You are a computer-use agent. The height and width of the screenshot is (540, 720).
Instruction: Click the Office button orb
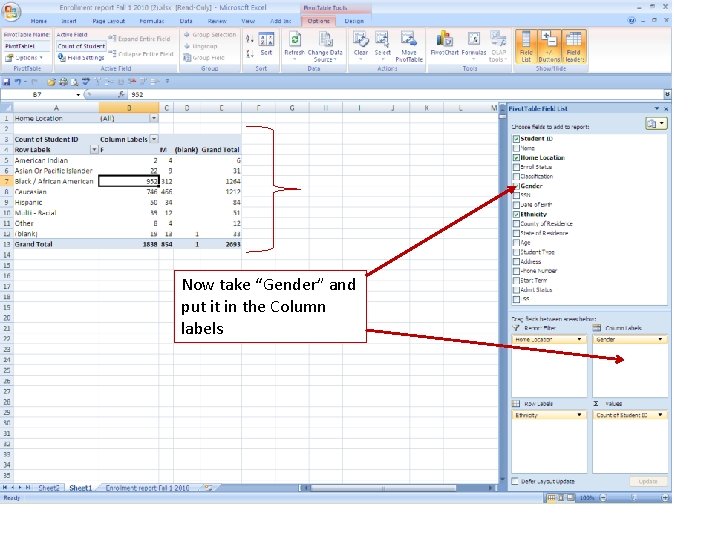(x=10, y=11)
